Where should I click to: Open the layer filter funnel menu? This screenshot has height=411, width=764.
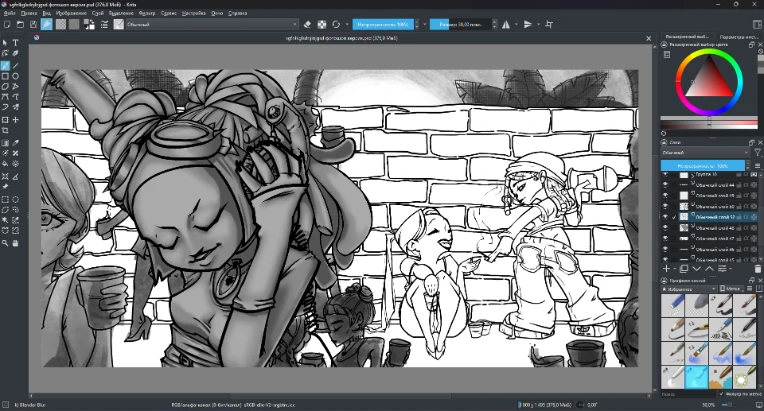(757, 153)
